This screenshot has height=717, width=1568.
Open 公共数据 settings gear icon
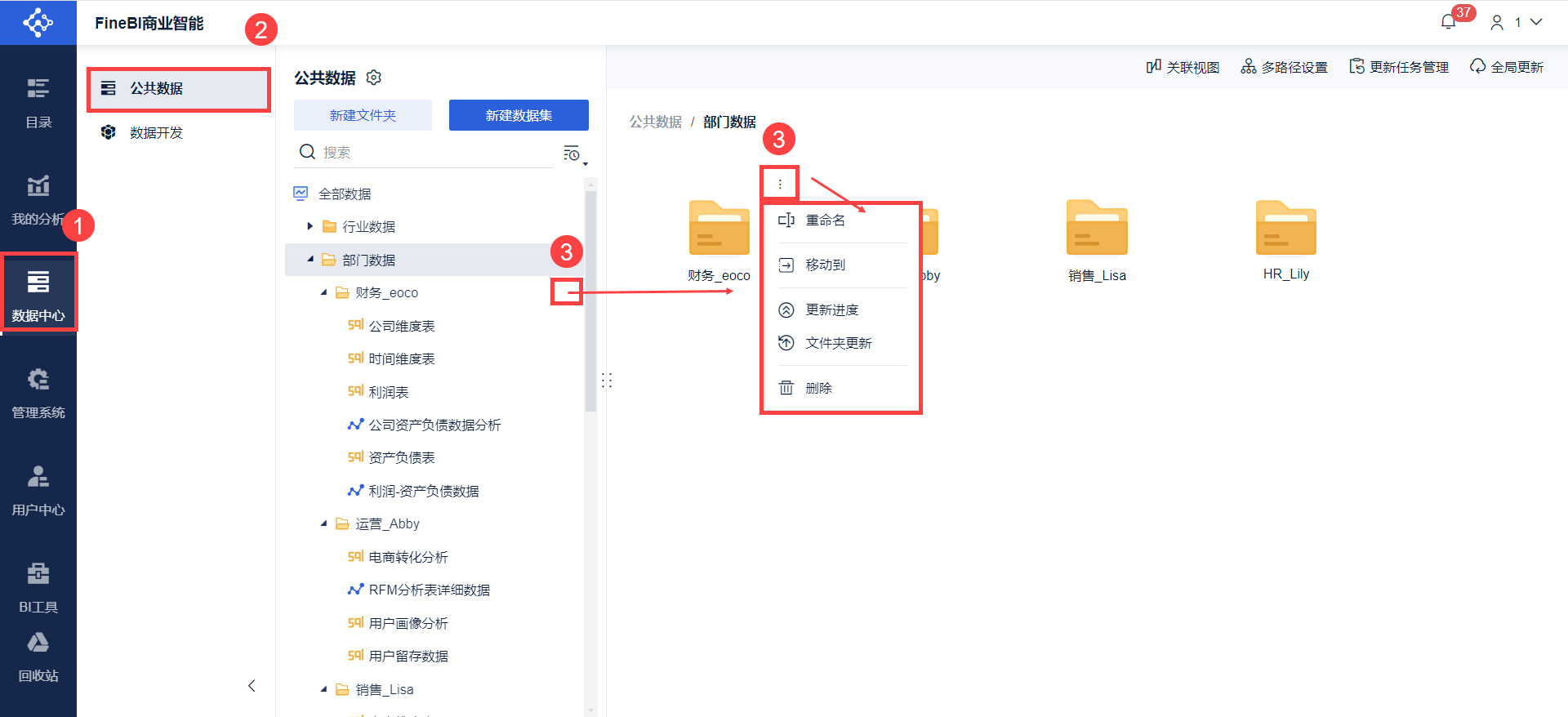[374, 78]
